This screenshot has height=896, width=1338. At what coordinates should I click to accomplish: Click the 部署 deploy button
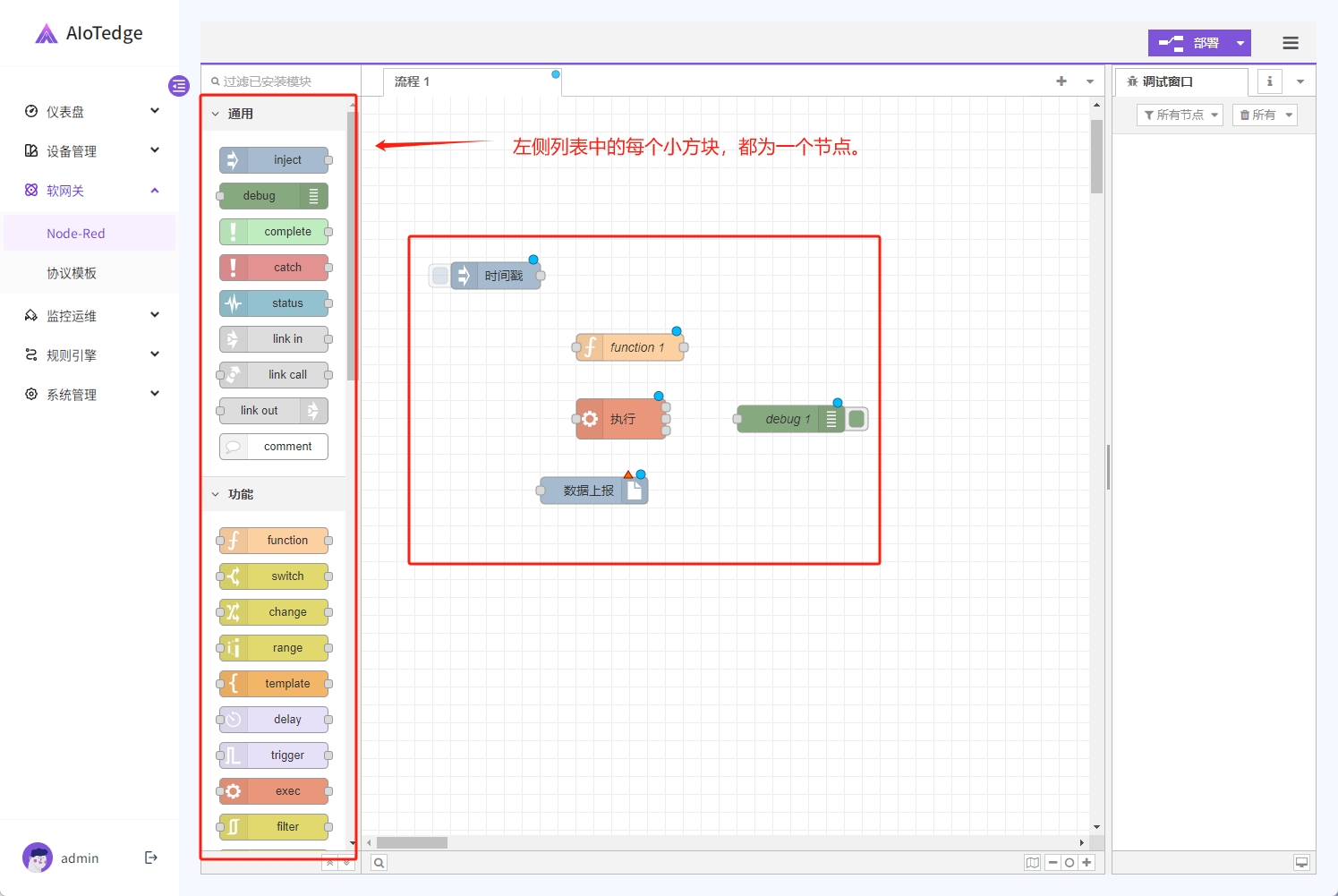(x=1189, y=43)
